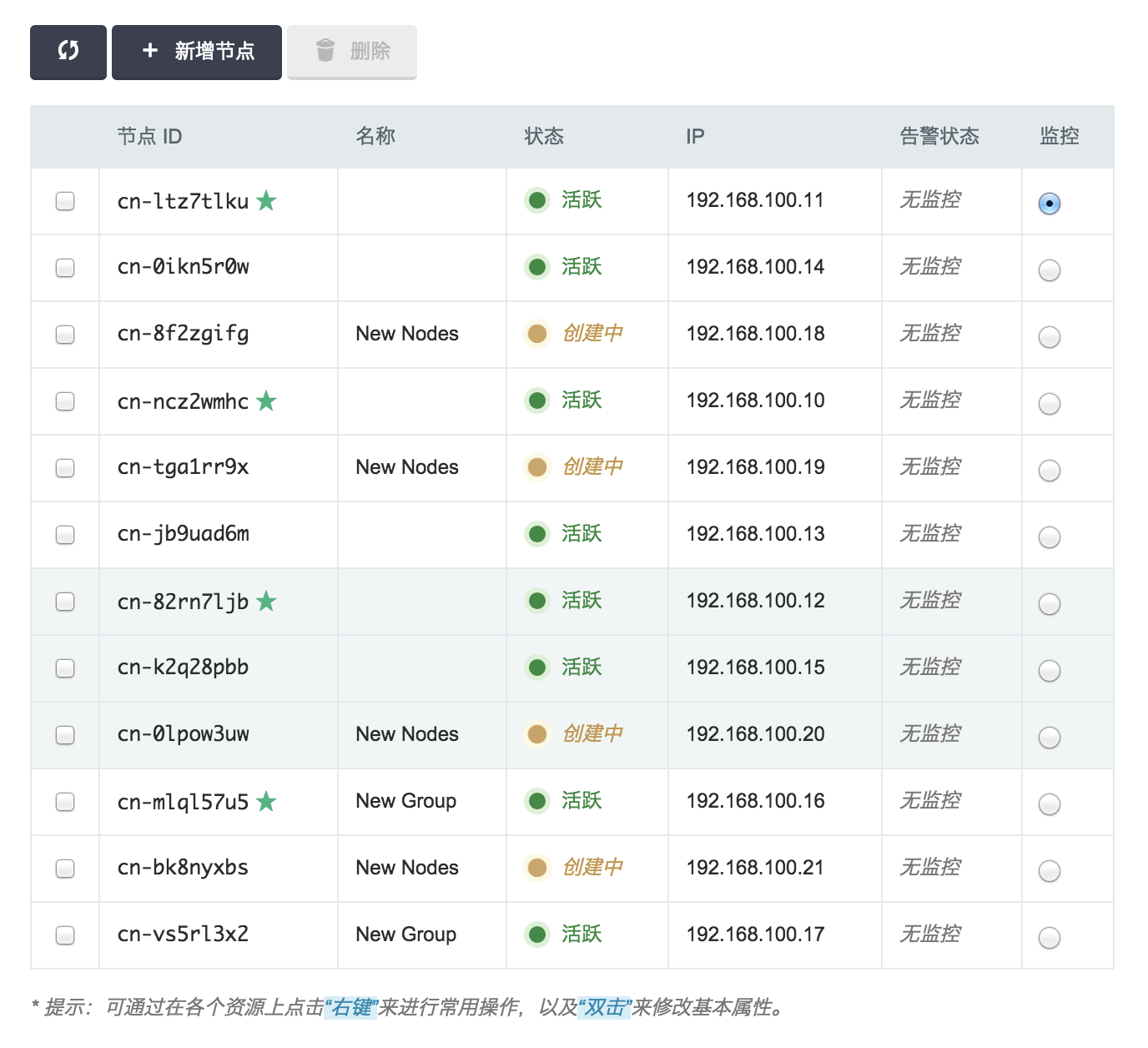Click the star next to cn-mlql57u5
1148x1048 pixels.
pos(266,801)
